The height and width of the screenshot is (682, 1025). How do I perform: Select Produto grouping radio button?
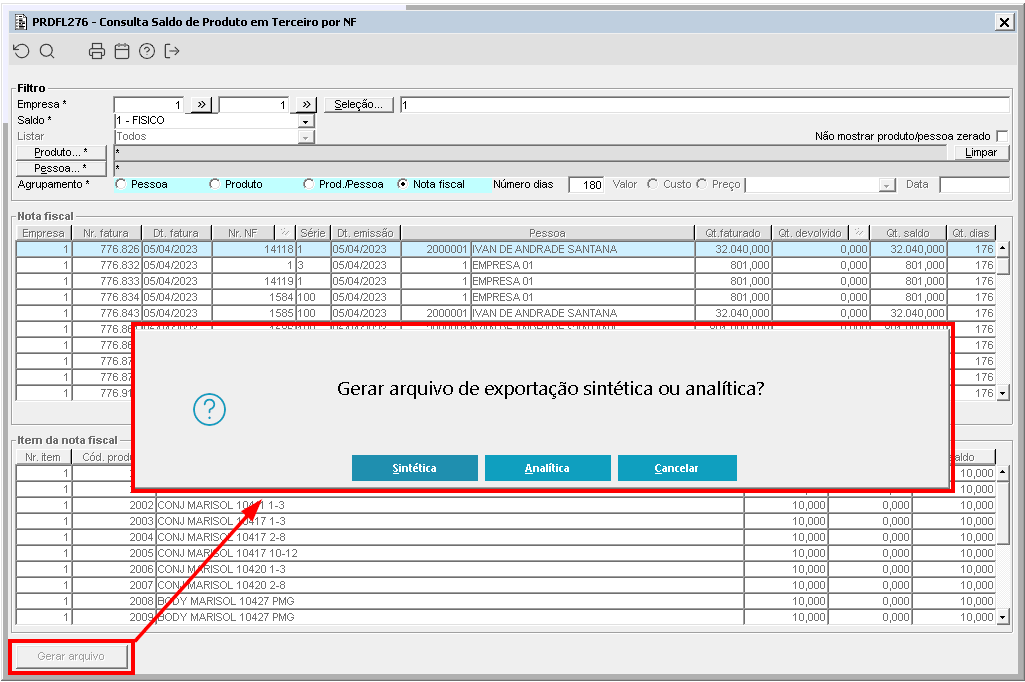tap(214, 184)
